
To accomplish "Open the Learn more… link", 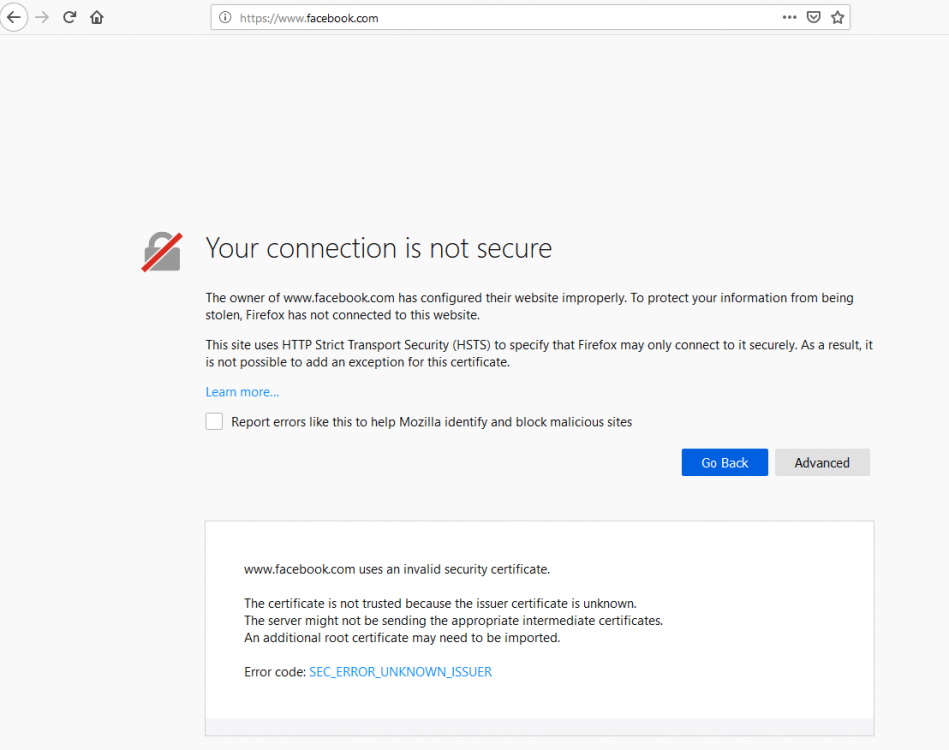I will tap(242, 392).
